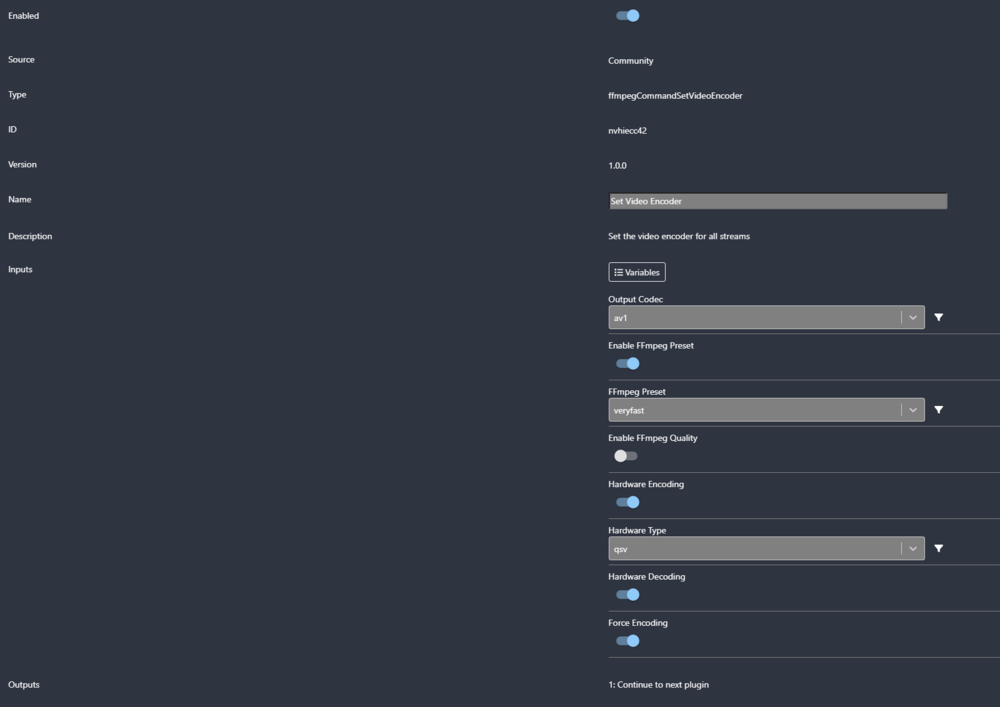The width and height of the screenshot is (1000, 707).
Task: Click filter icon beside Hardware Type
Action: [939, 548]
